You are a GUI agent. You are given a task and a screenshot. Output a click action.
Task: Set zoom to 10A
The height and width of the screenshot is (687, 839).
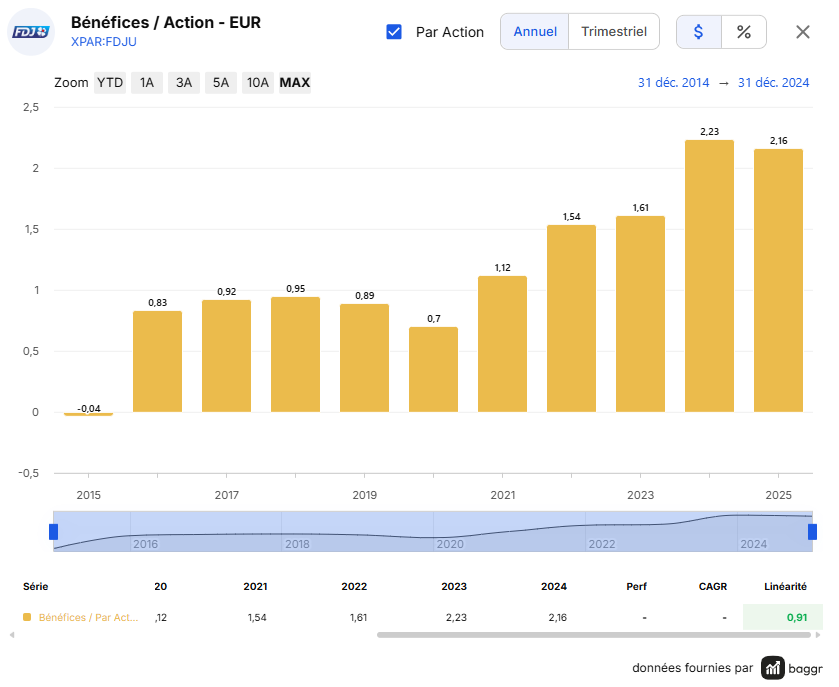257,83
